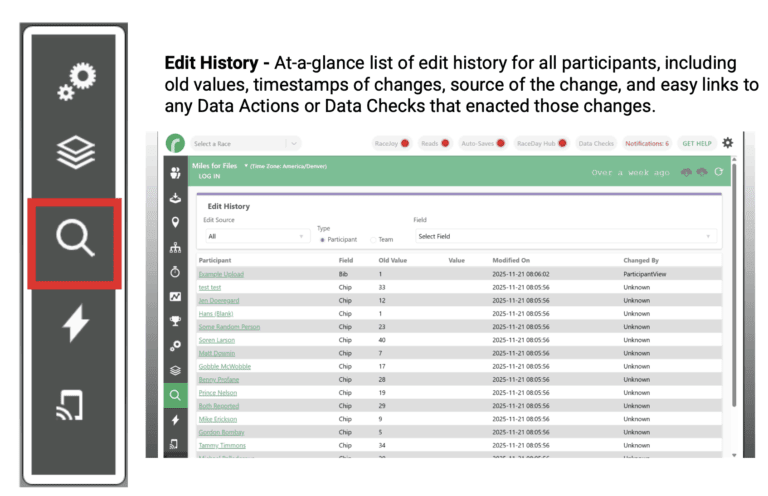Click the Notifications: 6 indicator
The image size is (768, 496).
646,144
